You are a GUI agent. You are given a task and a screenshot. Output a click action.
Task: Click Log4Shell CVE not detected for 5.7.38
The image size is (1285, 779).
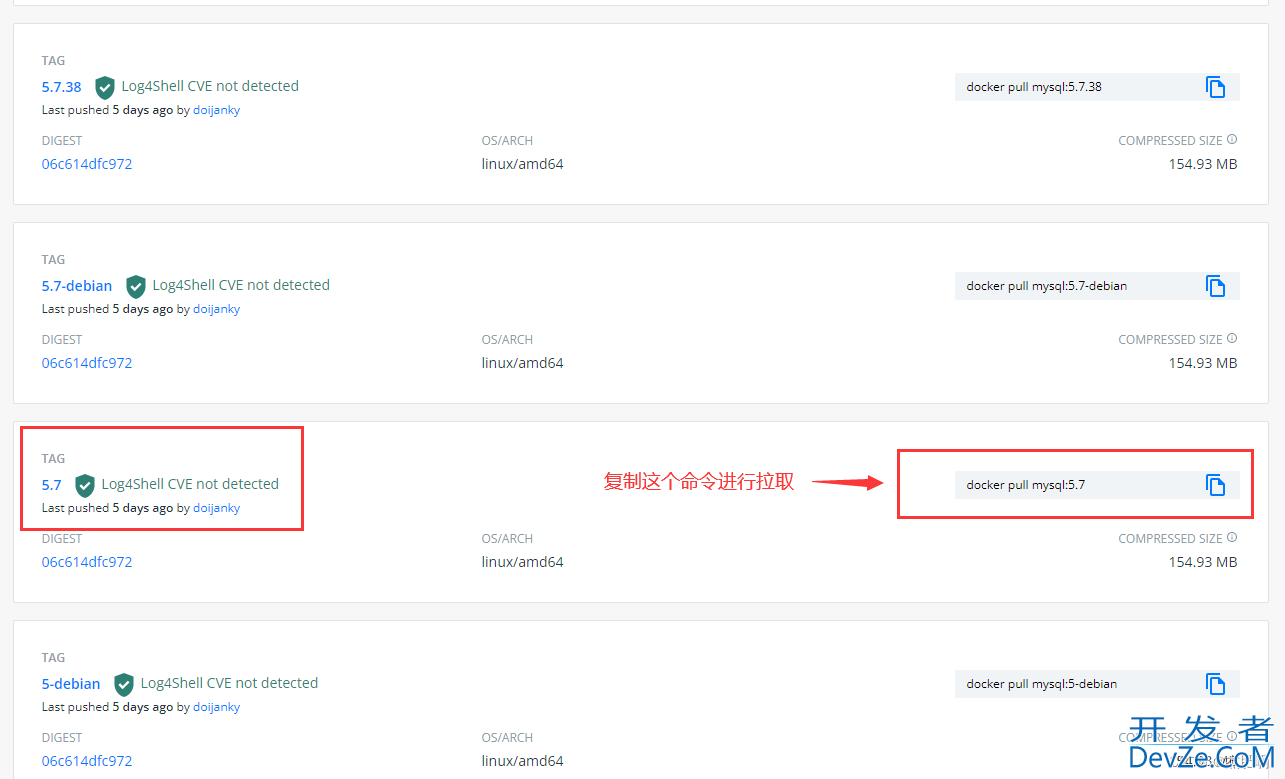(210, 86)
